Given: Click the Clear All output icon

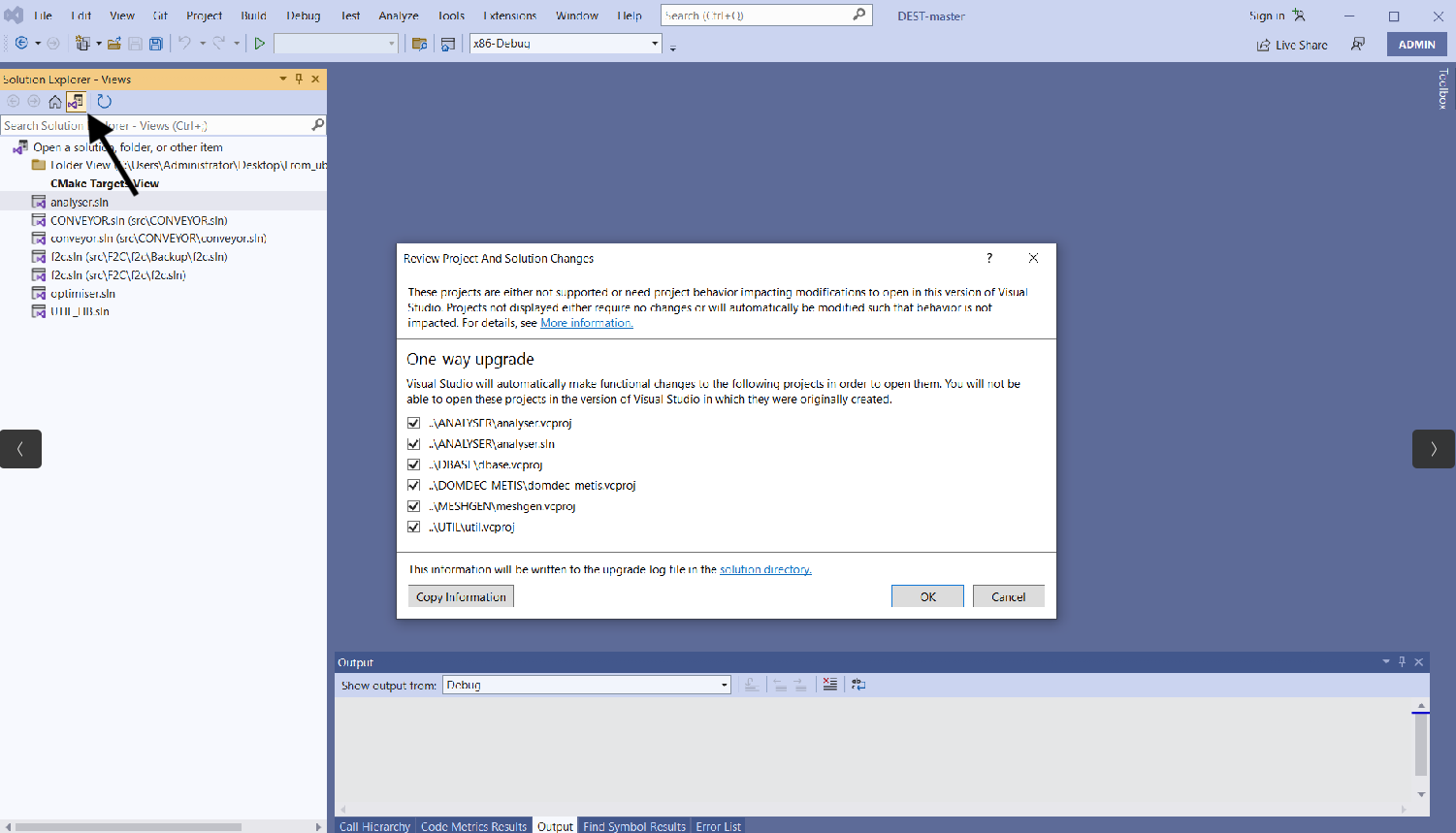Looking at the screenshot, I should (x=829, y=685).
